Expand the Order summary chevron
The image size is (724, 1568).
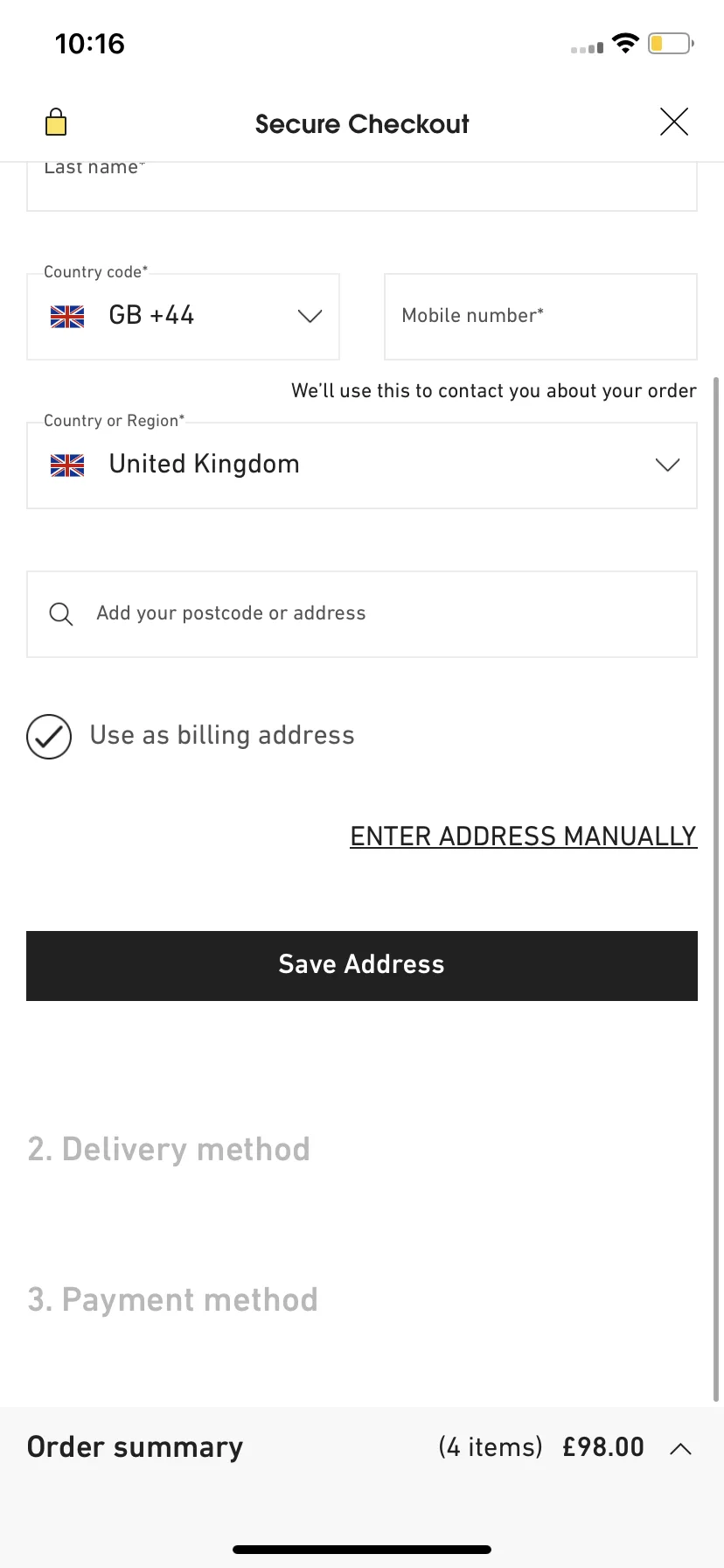681,1449
